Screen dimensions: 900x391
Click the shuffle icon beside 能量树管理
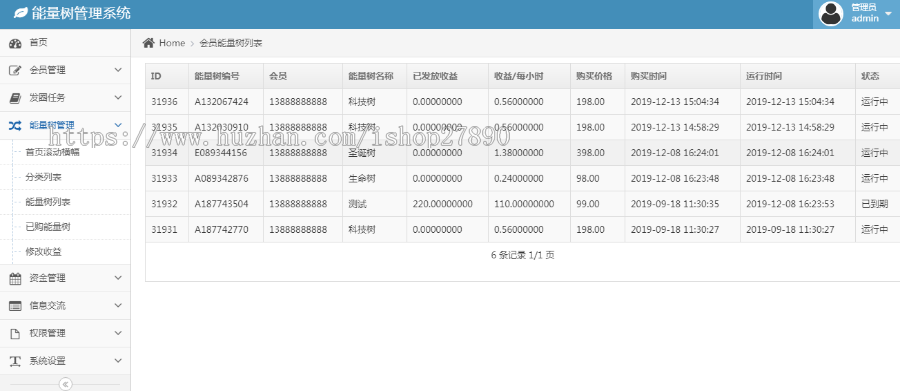(15, 125)
